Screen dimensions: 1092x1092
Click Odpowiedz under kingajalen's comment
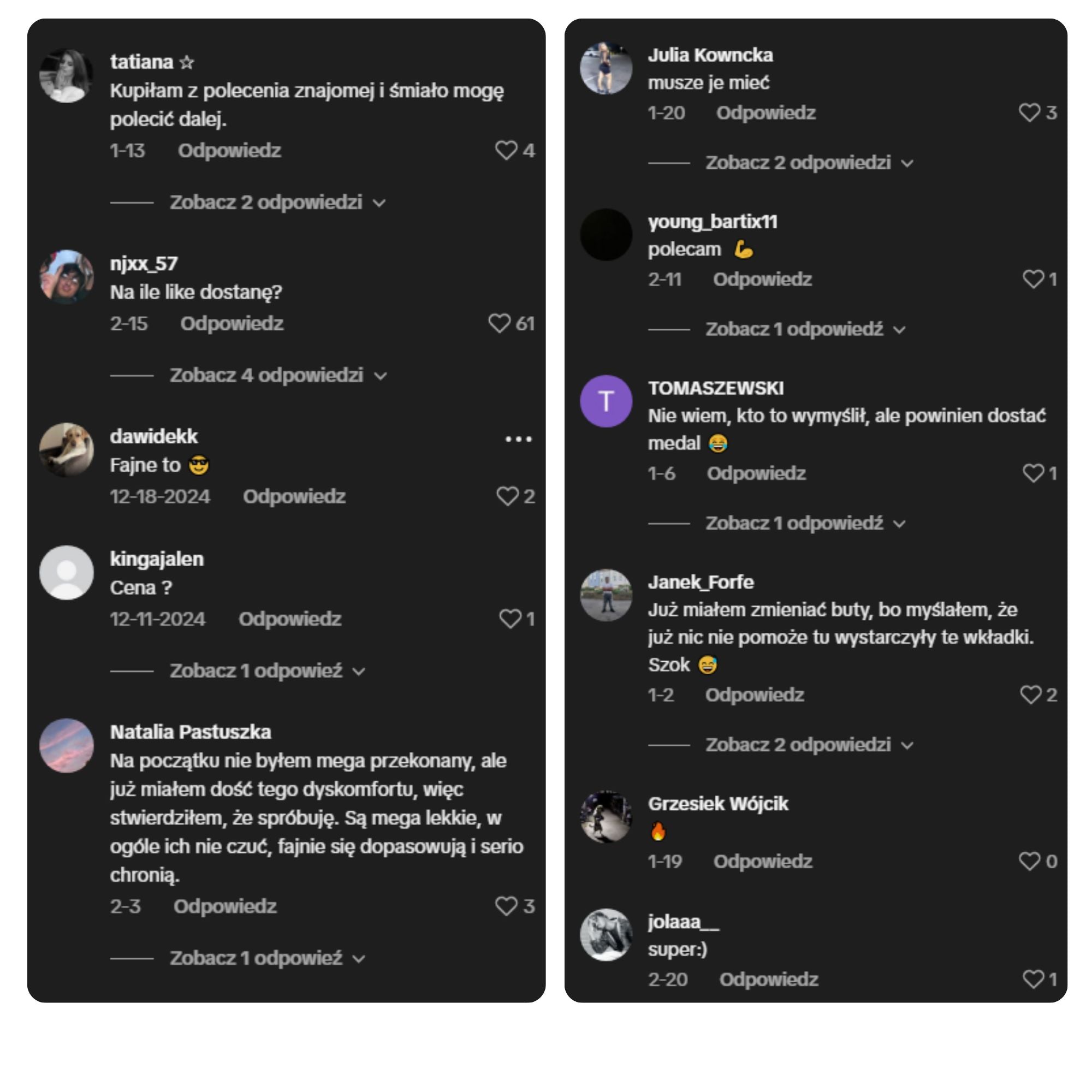point(289,619)
